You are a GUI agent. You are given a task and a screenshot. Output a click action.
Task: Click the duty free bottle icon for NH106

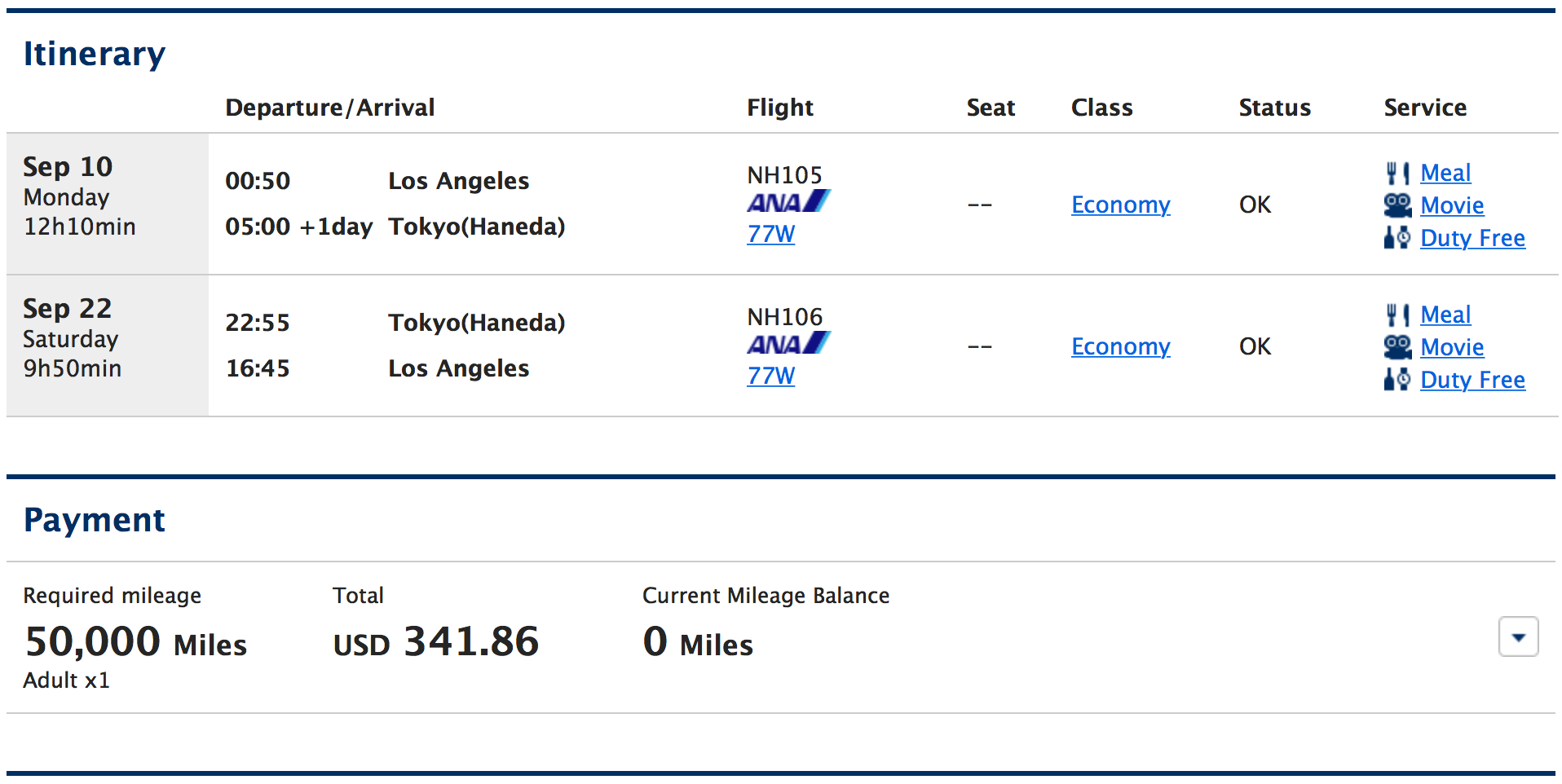1397,380
